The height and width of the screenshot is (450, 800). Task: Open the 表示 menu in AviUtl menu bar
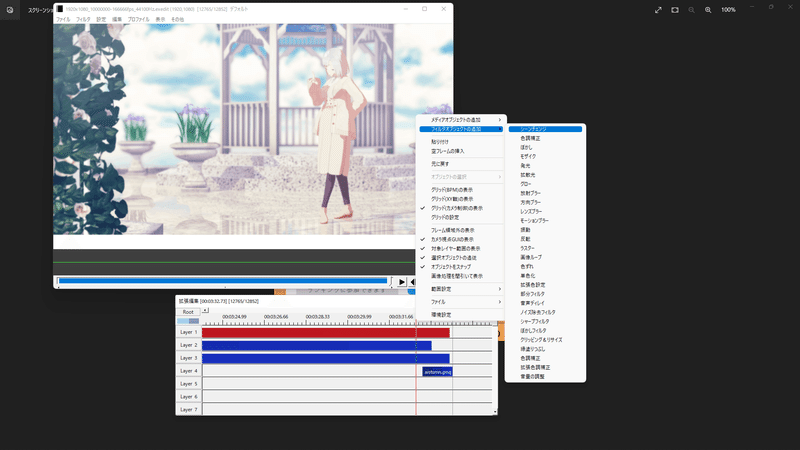tap(160, 19)
